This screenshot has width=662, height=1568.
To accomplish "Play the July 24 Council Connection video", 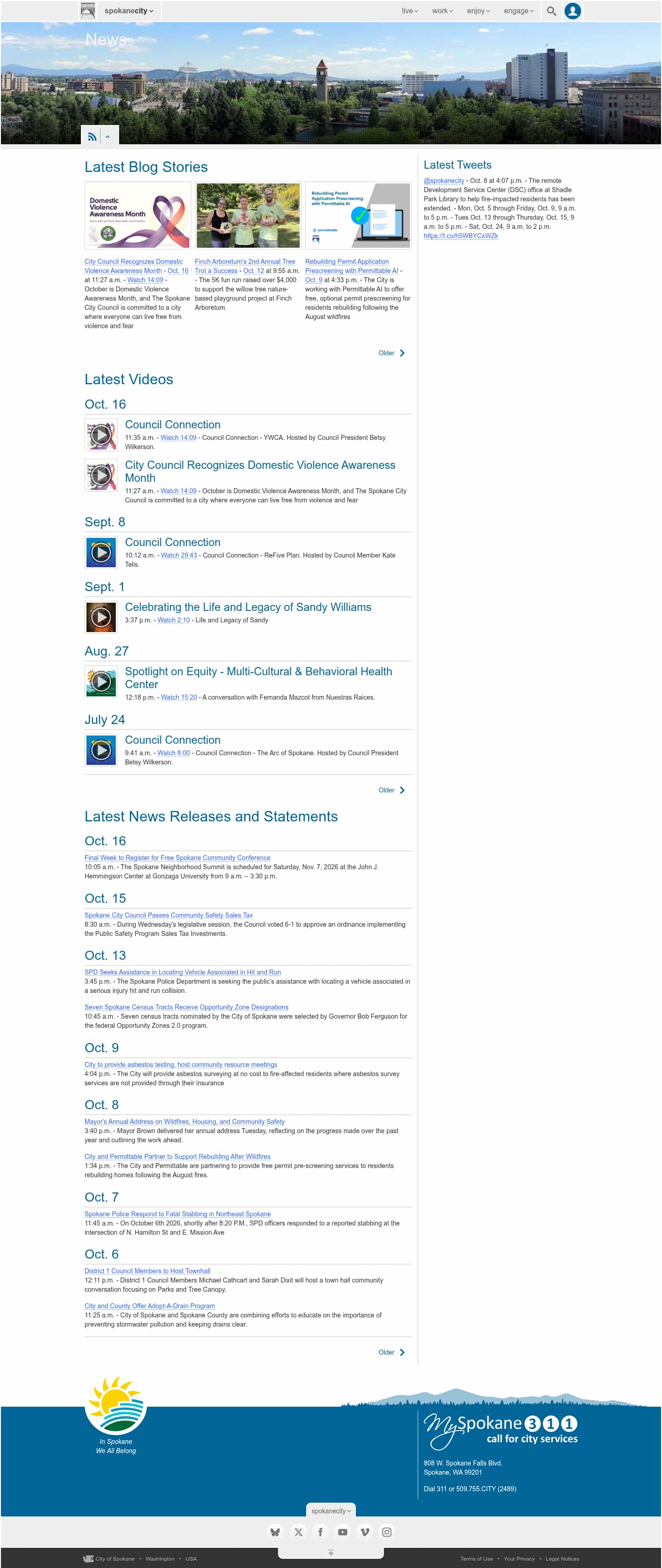I will [101, 750].
